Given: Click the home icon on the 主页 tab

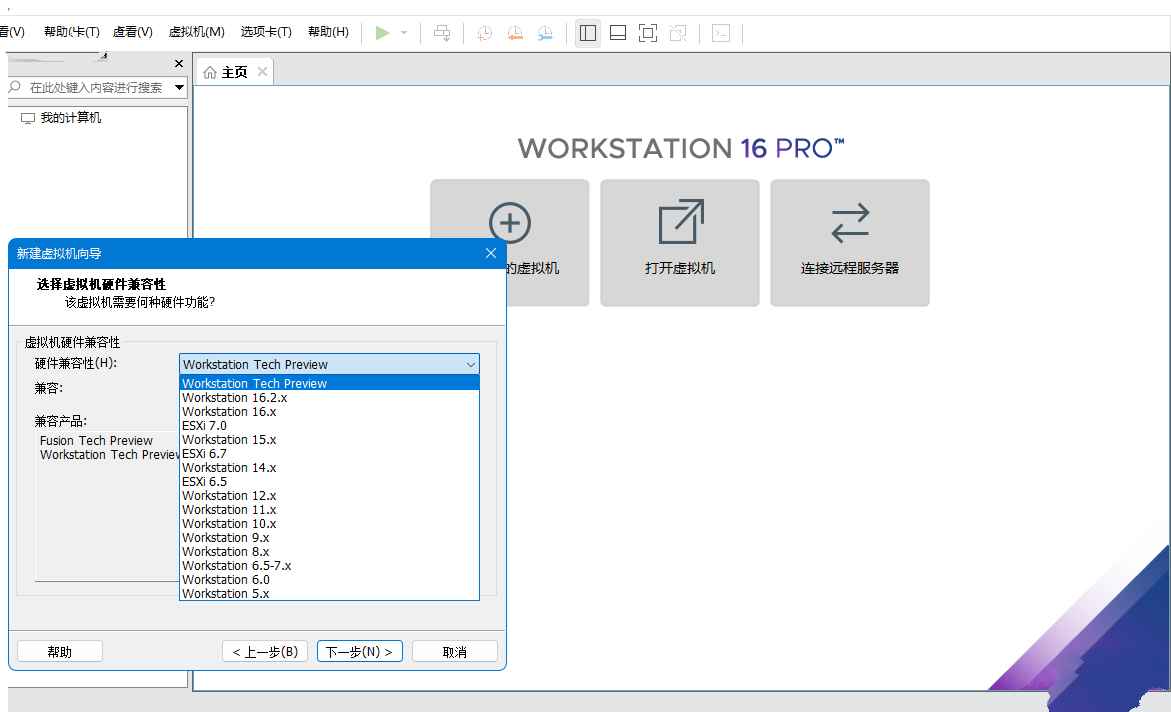Looking at the screenshot, I should (210, 70).
